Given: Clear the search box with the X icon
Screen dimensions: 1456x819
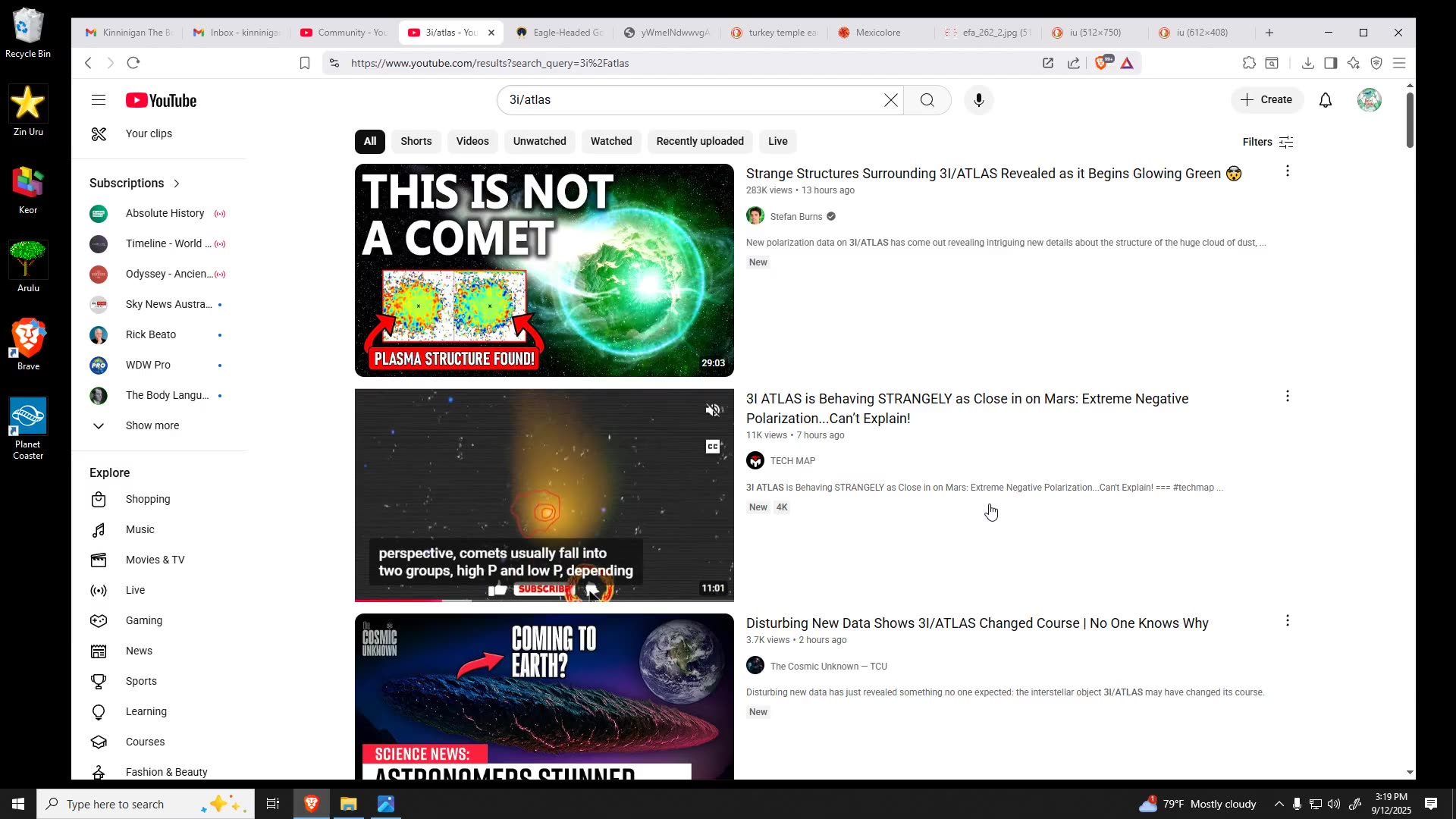Looking at the screenshot, I should [x=890, y=99].
